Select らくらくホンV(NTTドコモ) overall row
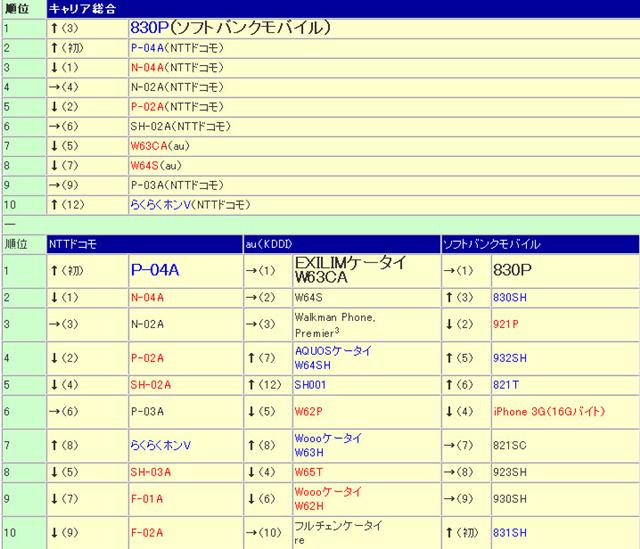640x549 pixels. coord(190,205)
